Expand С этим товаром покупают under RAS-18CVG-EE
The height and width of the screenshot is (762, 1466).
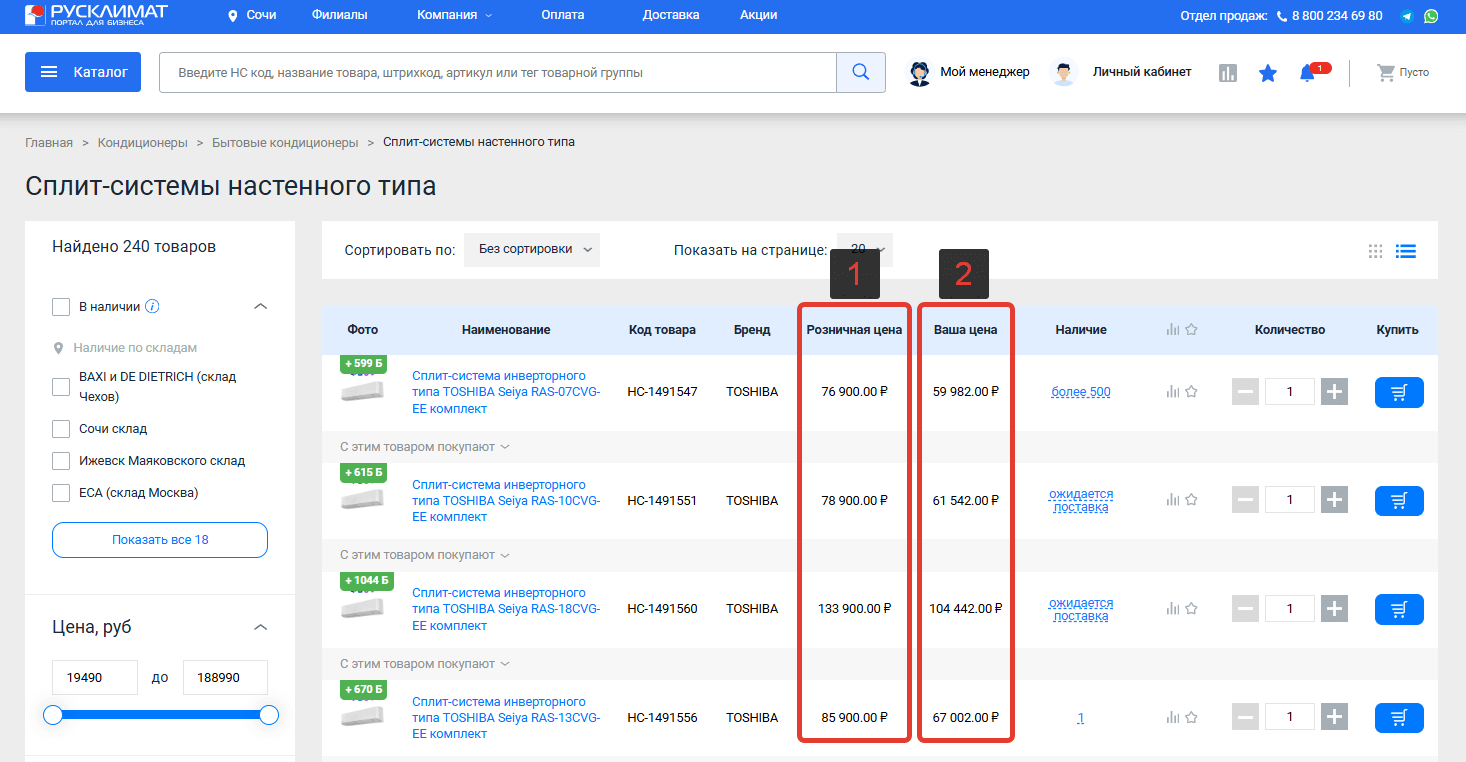coord(425,664)
